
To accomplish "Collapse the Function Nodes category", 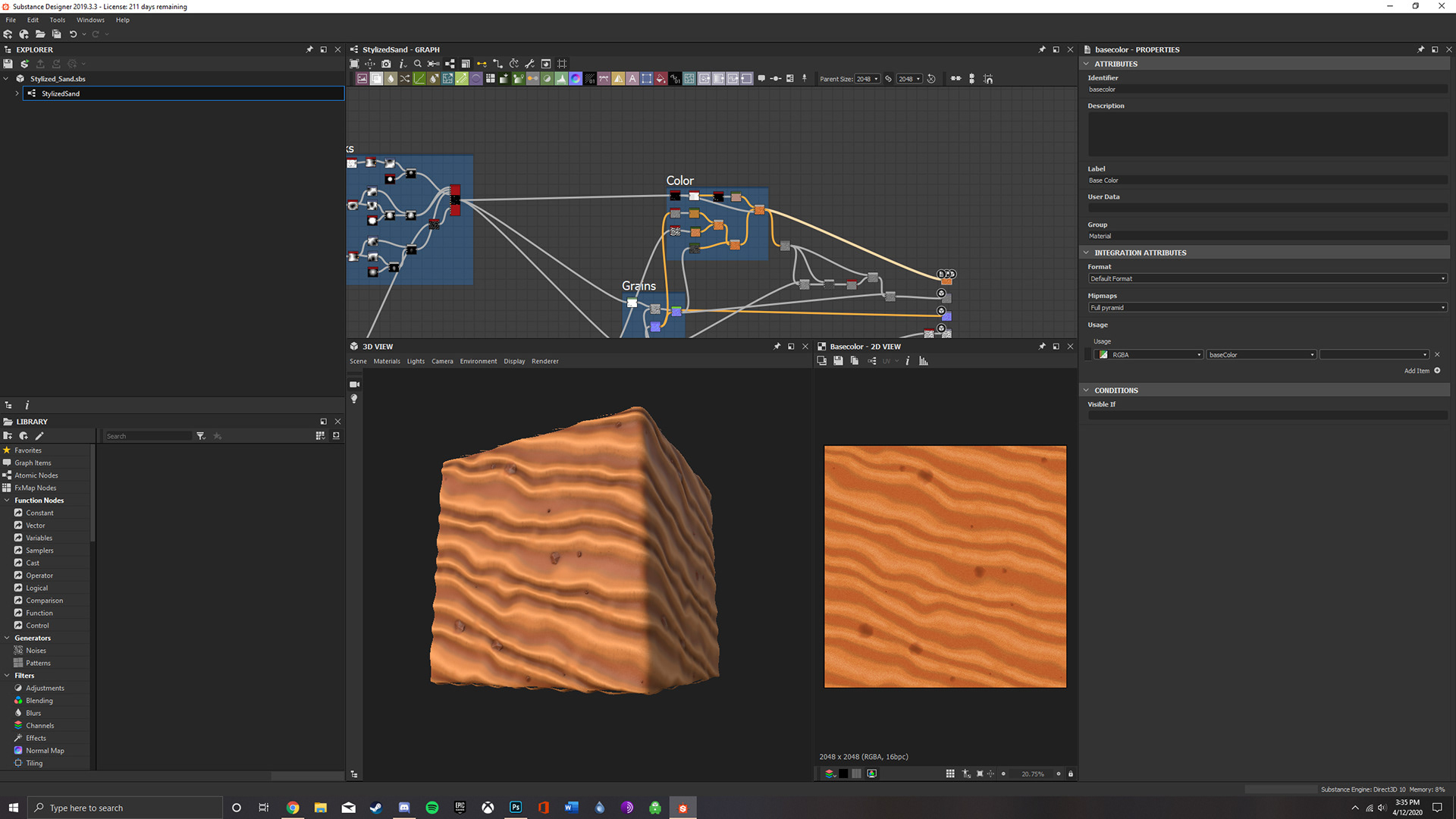I will click(7, 500).
